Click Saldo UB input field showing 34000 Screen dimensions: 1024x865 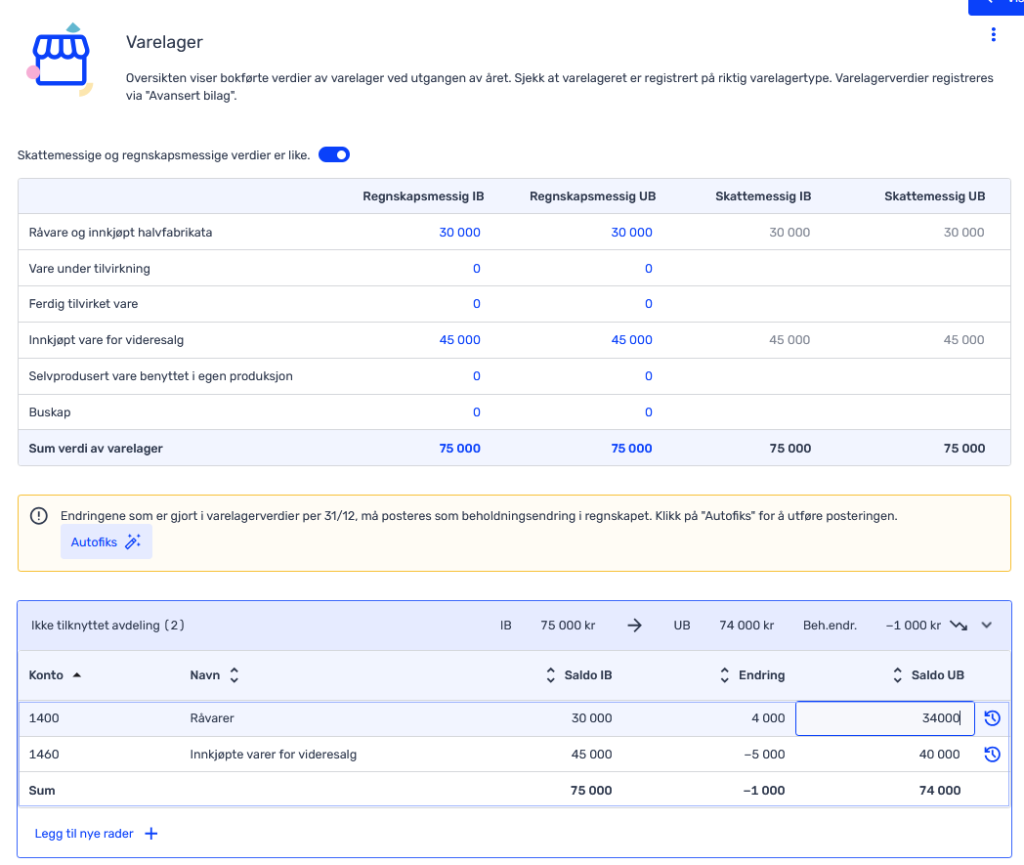[884, 718]
